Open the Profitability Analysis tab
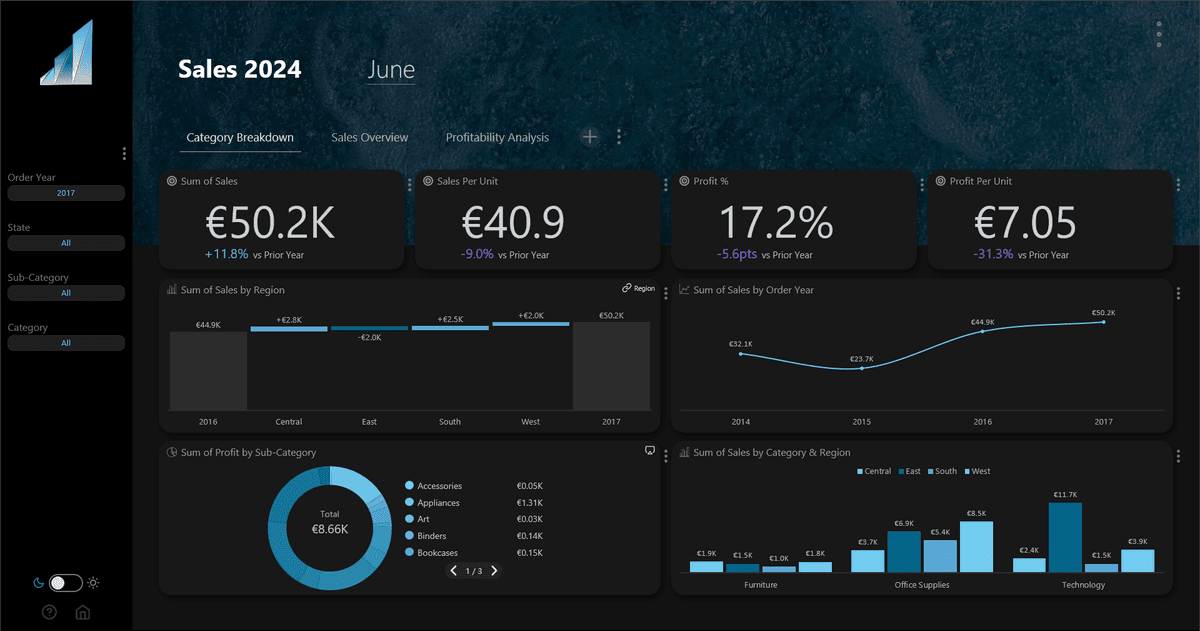 [497, 137]
